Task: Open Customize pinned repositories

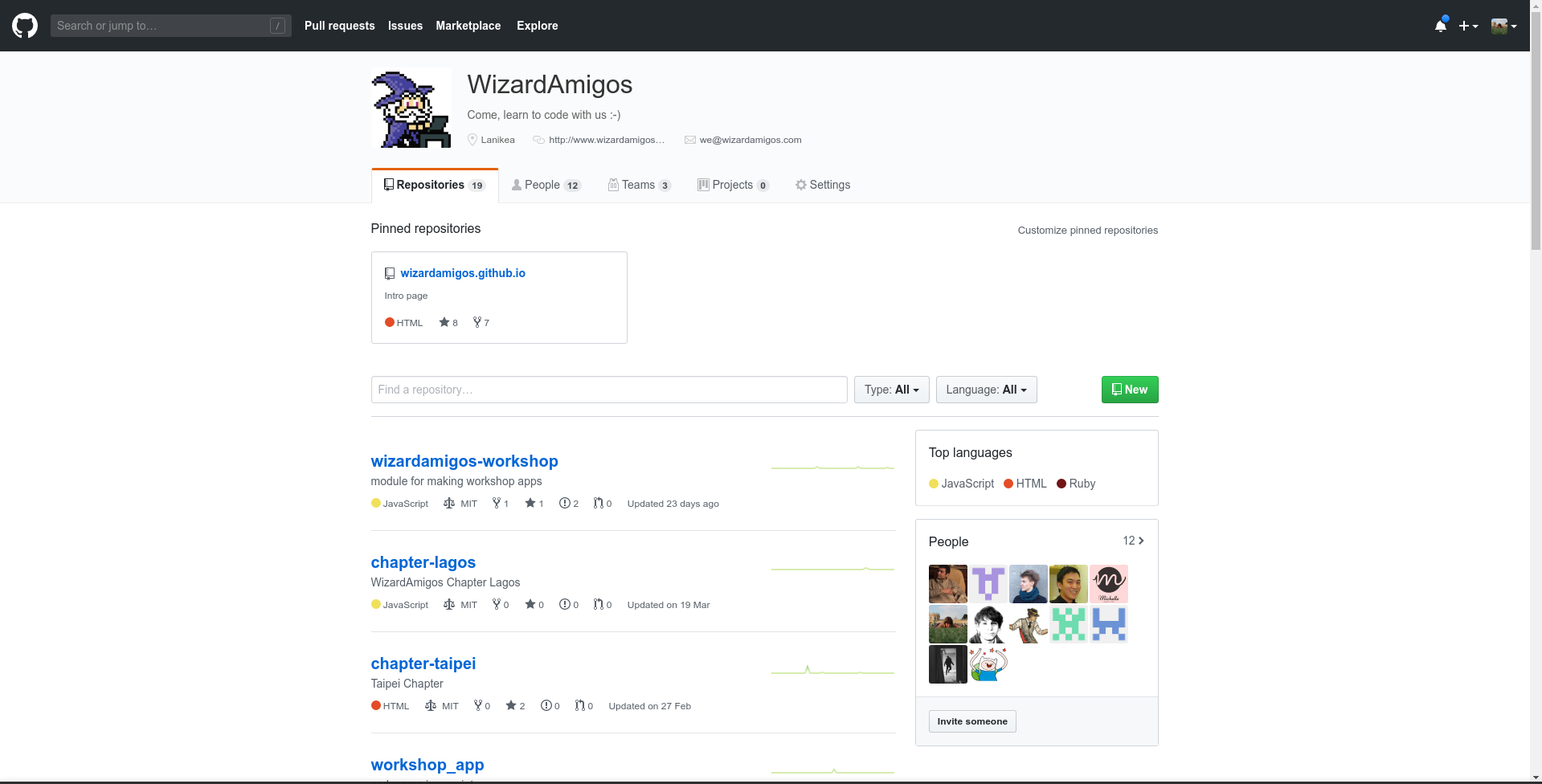Action: tap(1088, 230)
